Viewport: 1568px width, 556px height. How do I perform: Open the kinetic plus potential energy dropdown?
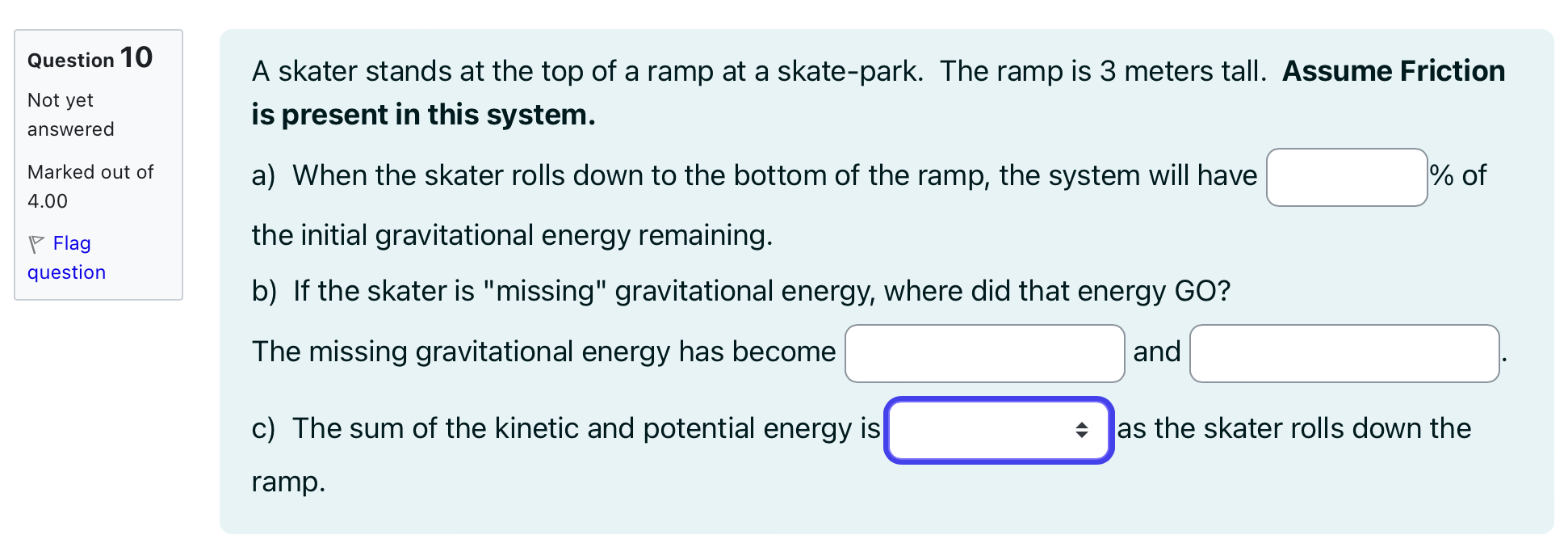[x=999, y=431]
